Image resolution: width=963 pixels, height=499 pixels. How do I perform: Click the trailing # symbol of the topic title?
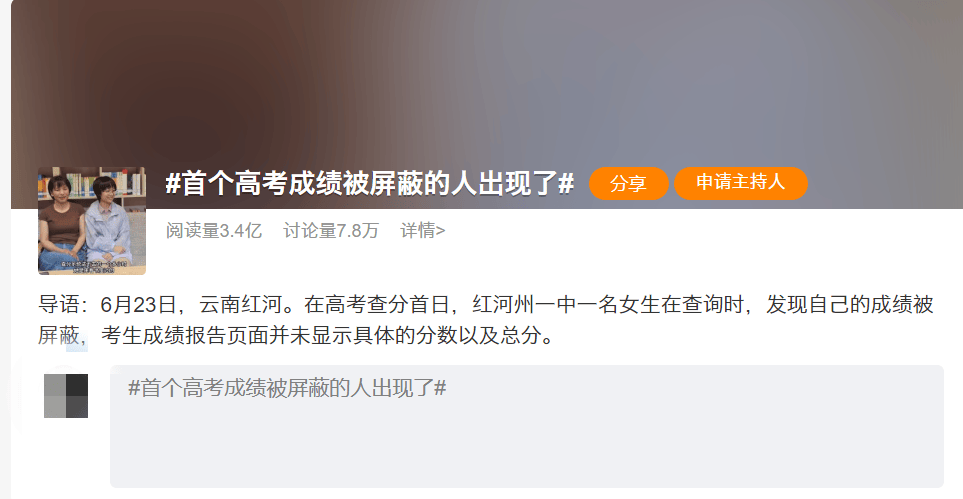566,184
